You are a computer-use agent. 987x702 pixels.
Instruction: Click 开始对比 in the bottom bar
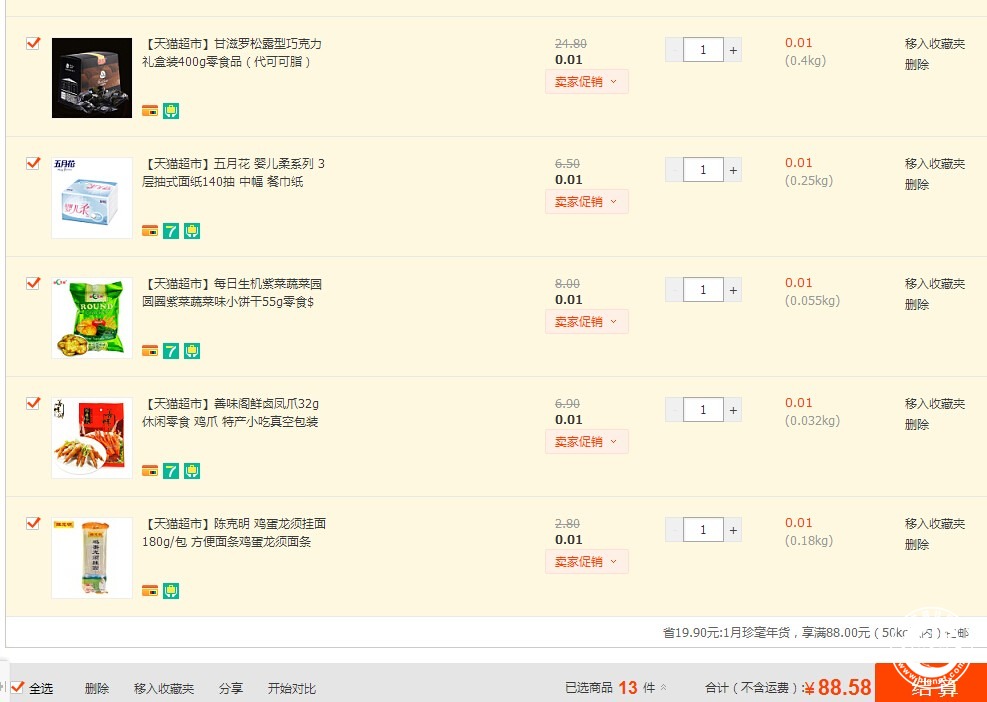pos(291,689)
